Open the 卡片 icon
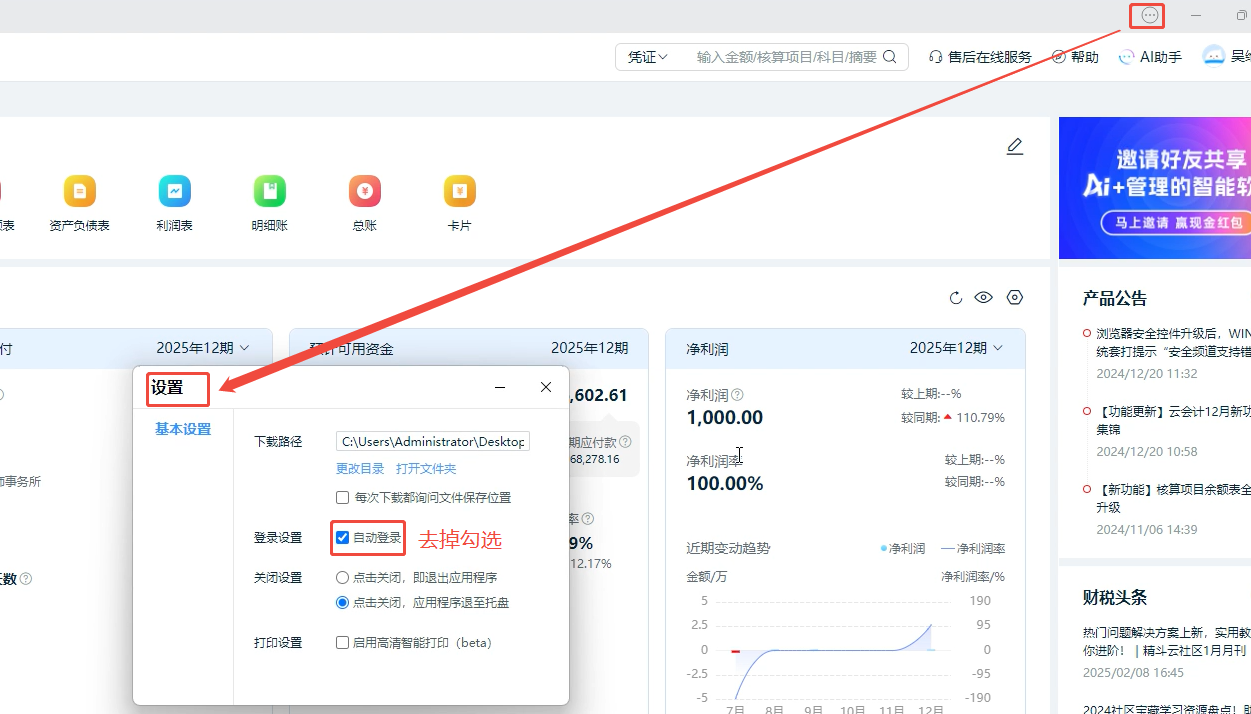1251x714 pixels. pos(459,191)
